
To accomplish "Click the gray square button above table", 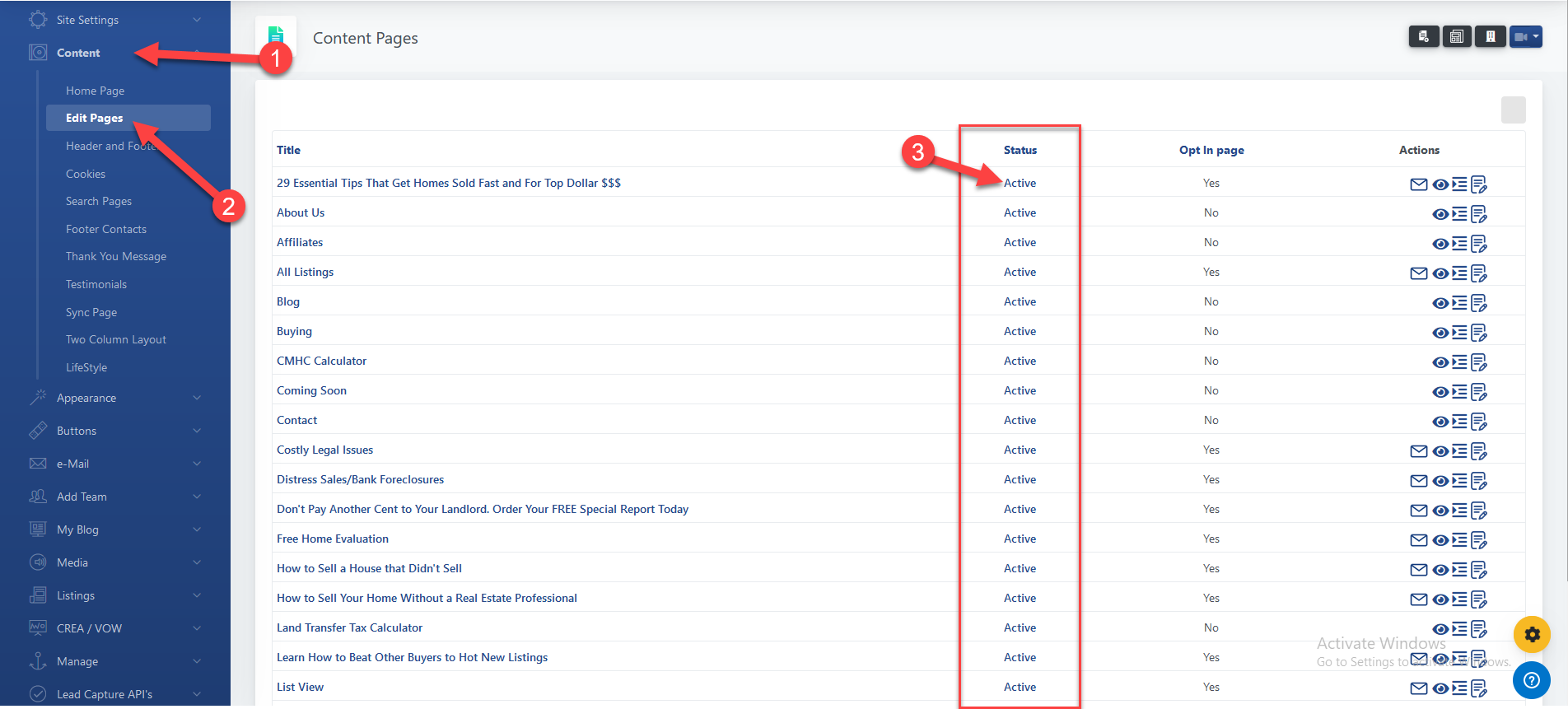I will click(1513, 110).
